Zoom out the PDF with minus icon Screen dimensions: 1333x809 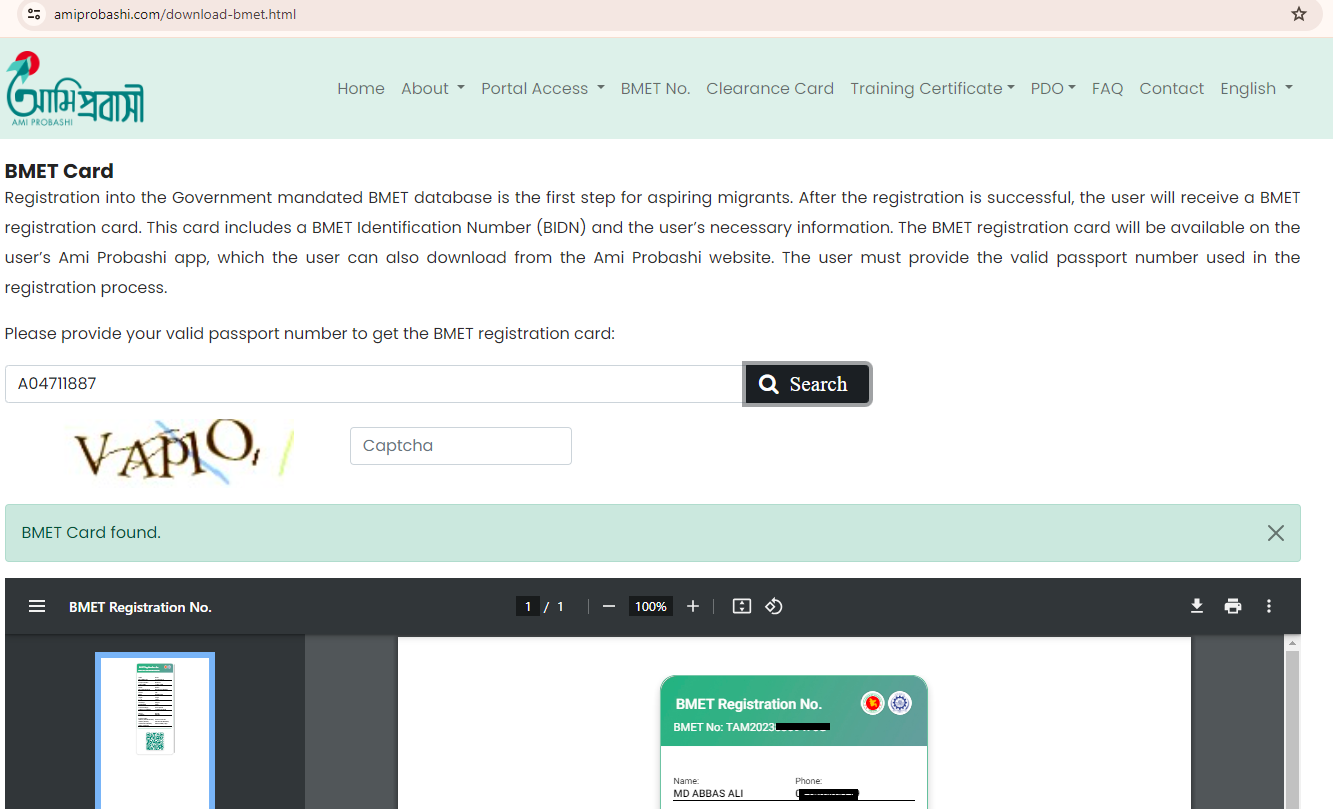point(608,606)
